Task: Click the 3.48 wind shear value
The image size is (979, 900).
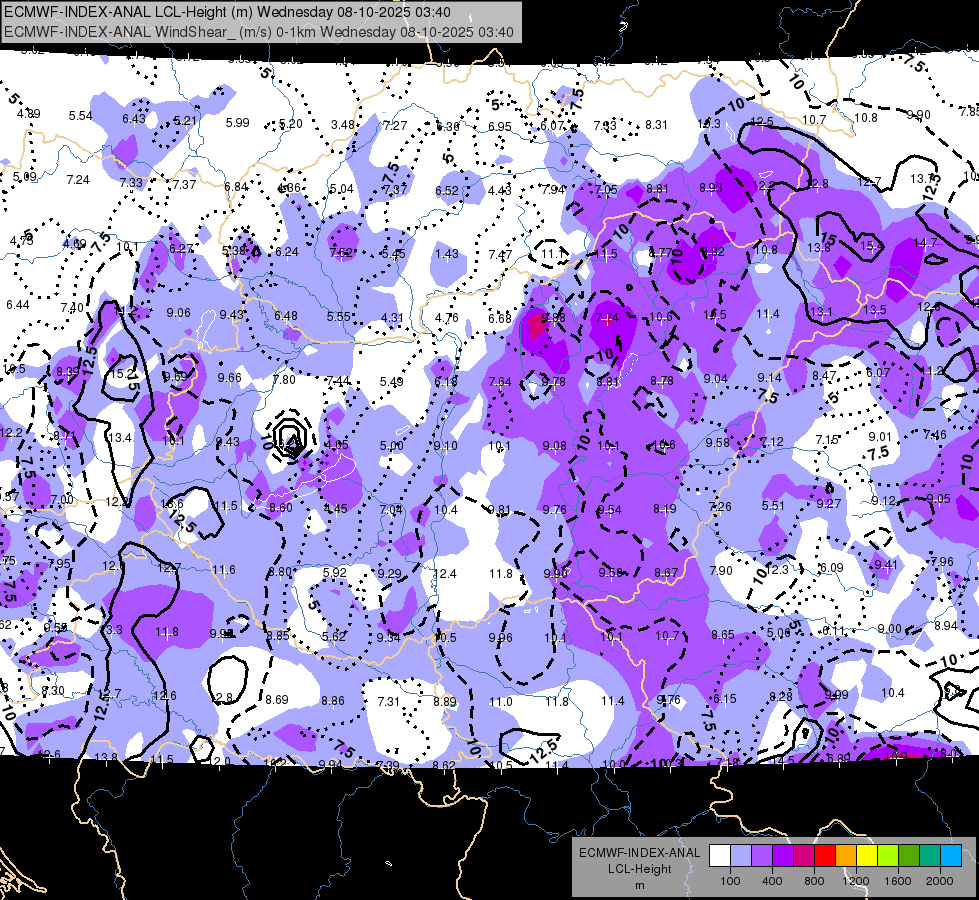Action: click(343, 125)
